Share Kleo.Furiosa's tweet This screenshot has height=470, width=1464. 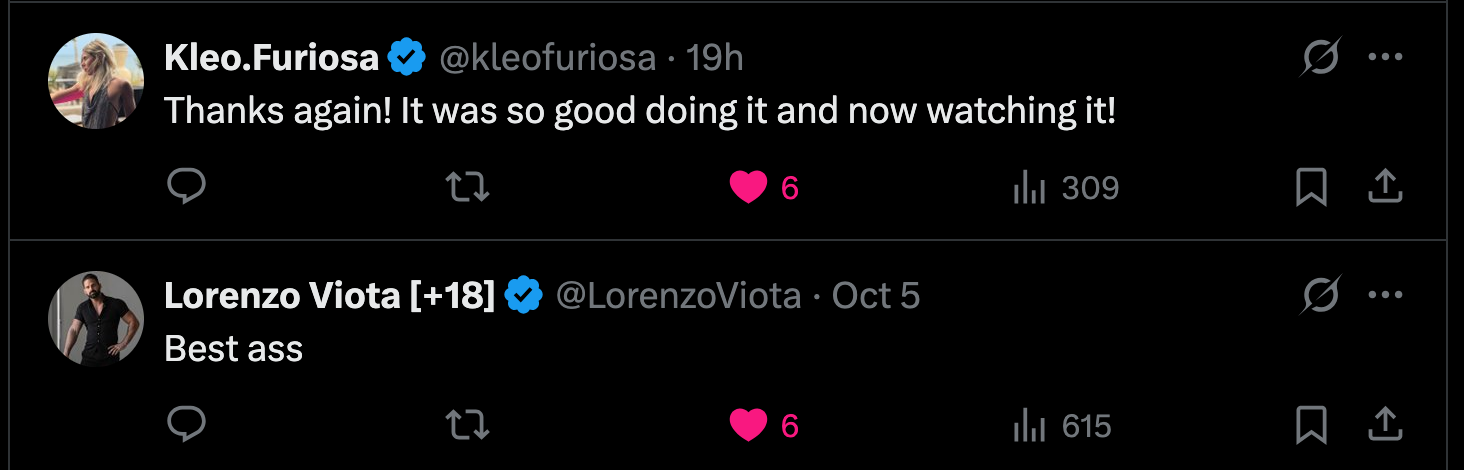(x=1385, y=187)
